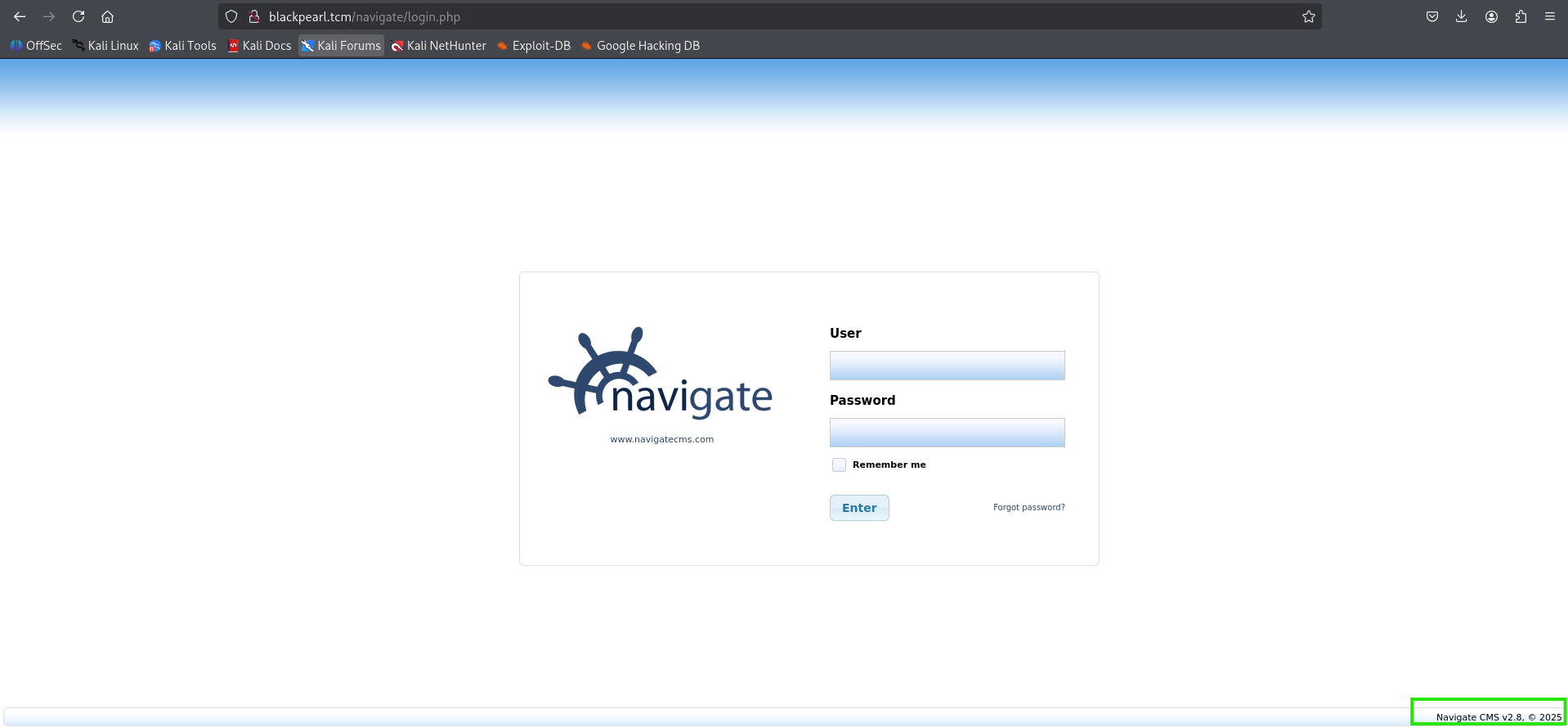
Task: Open the Pocket save icon
Action: 1432,16
